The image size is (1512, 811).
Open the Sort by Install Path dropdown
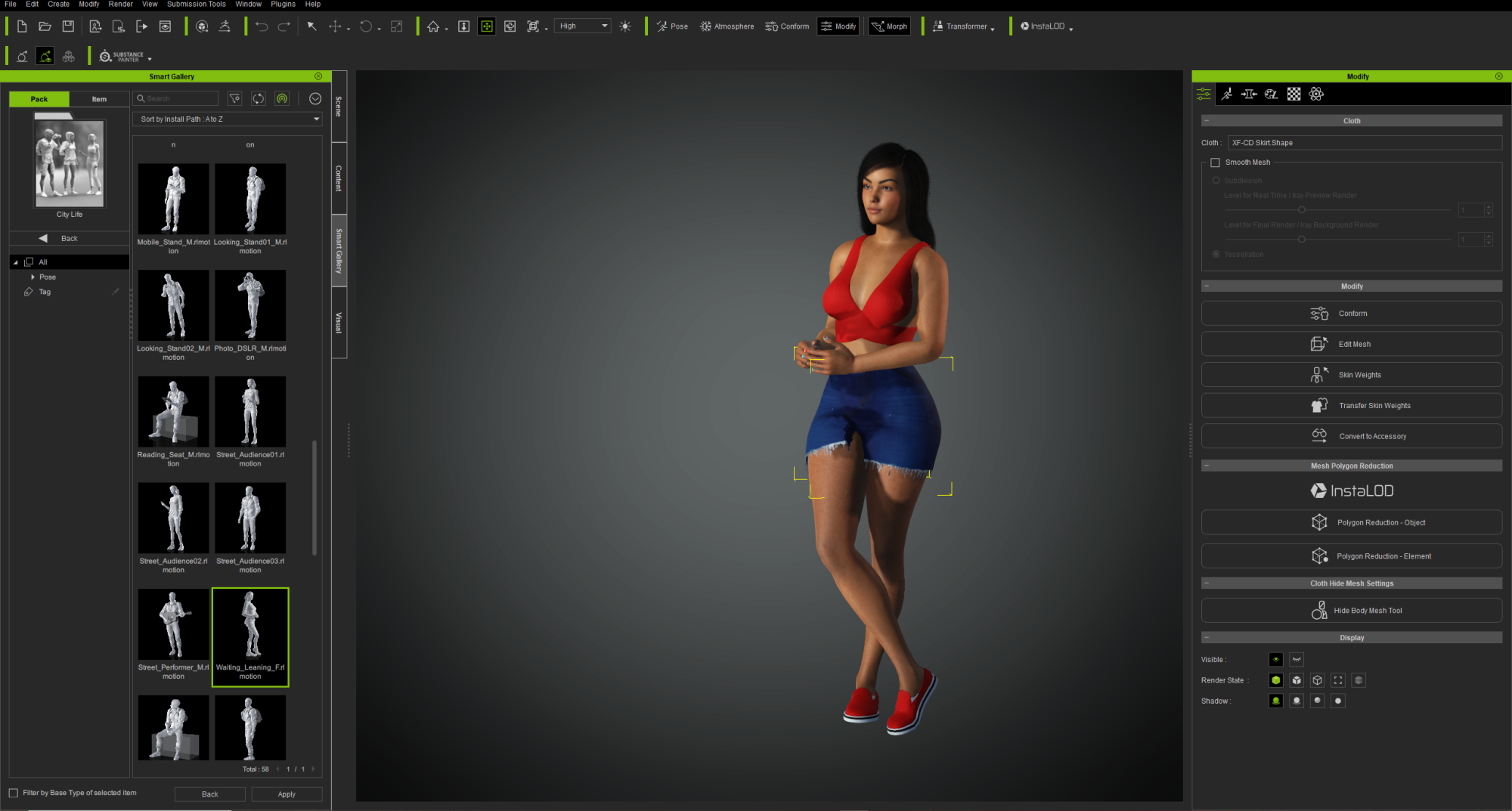[228, 119]
